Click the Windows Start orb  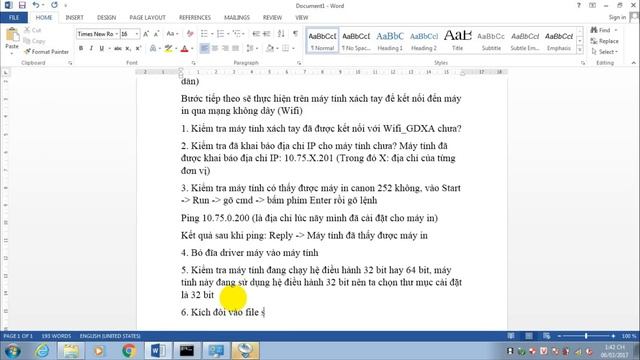[x=13, y=351]
